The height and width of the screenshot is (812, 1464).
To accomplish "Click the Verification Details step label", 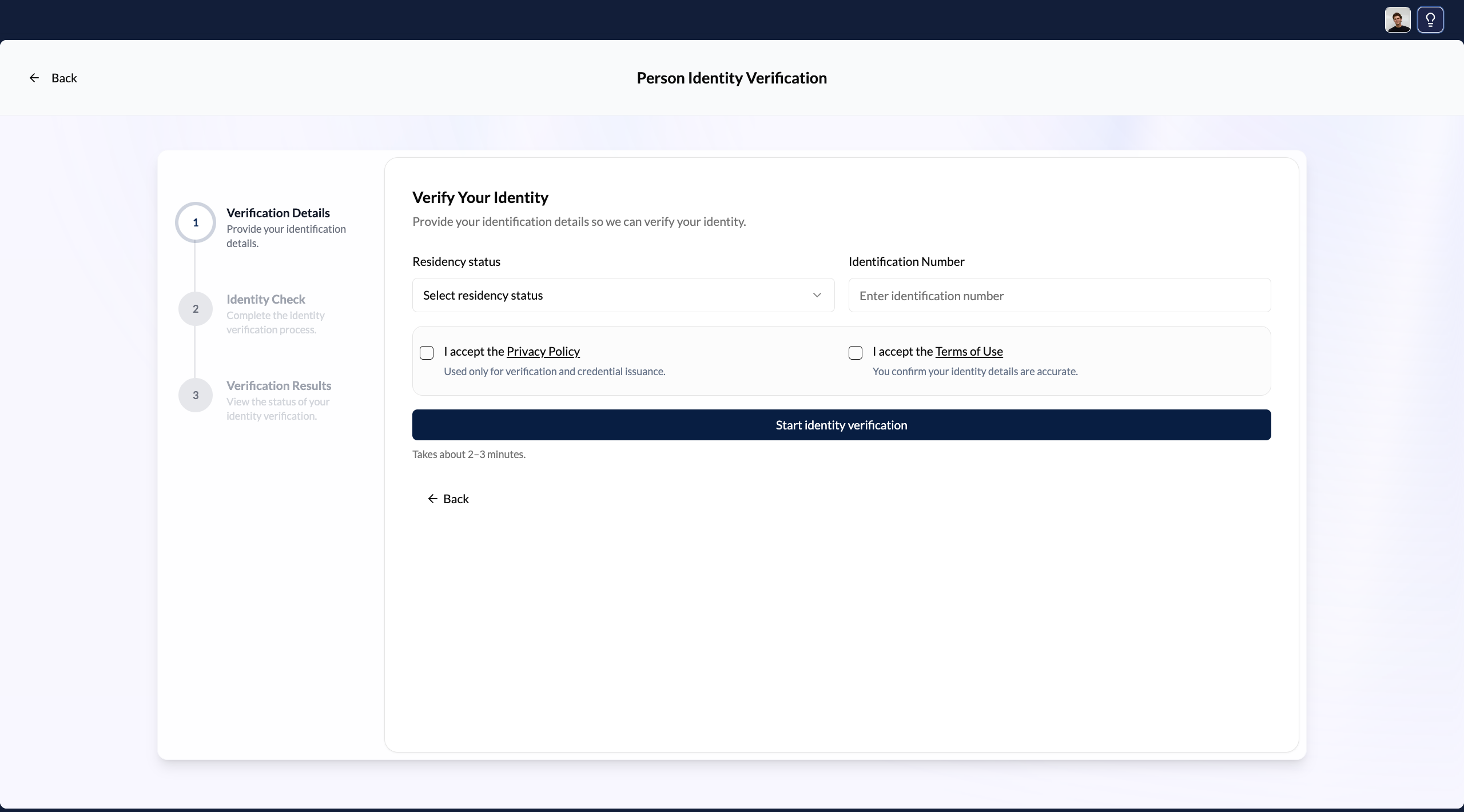I will 279,212.
